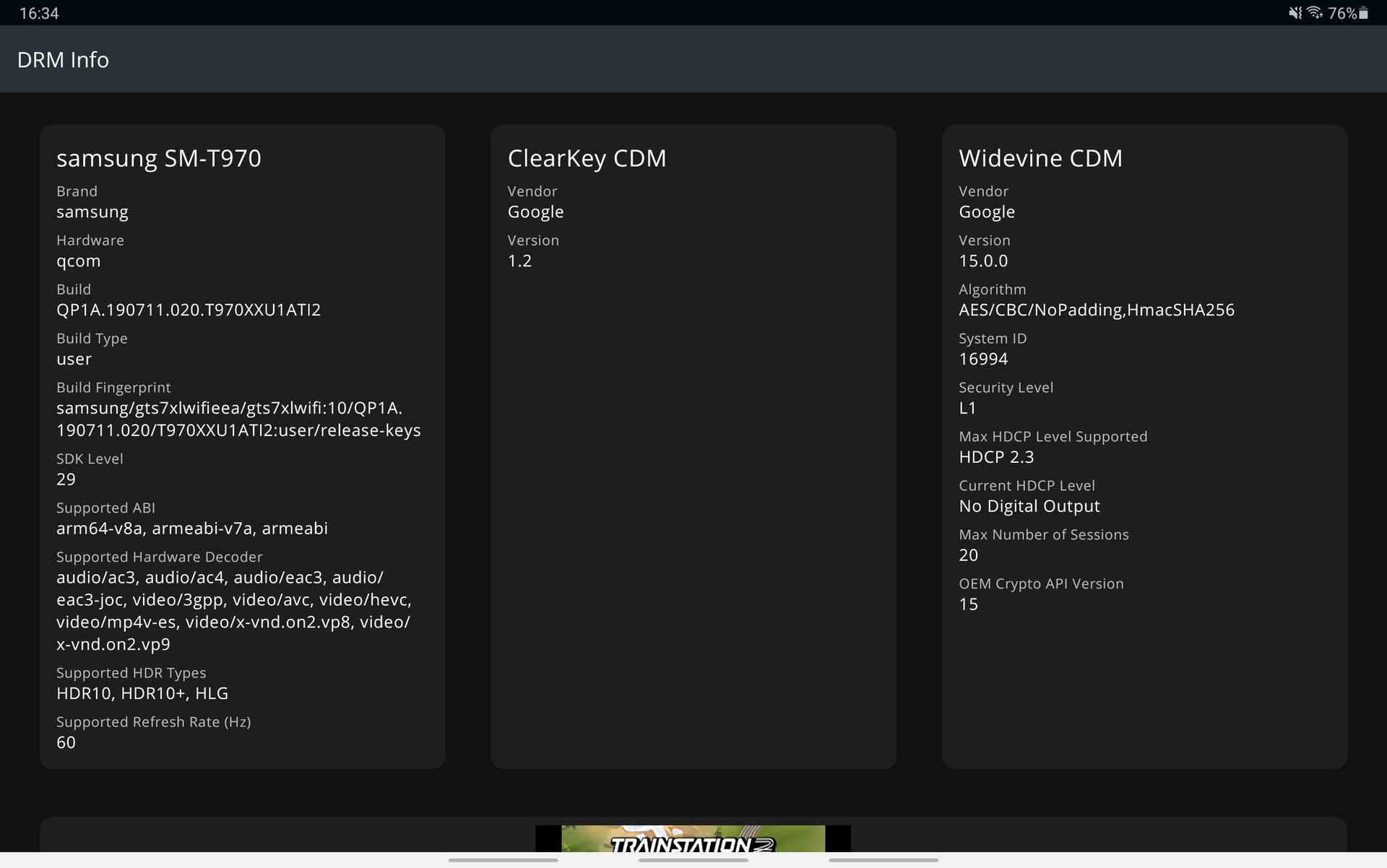
Task: Select Max HDCP value HDCP 2.3
Action: tap(996, 457)
